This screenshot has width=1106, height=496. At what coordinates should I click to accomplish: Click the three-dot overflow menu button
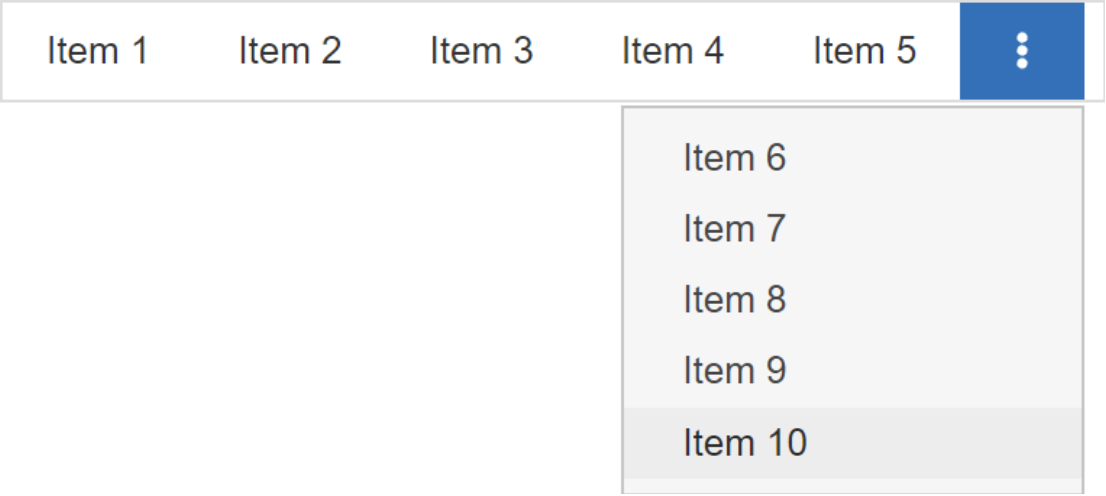[1021, 51]
